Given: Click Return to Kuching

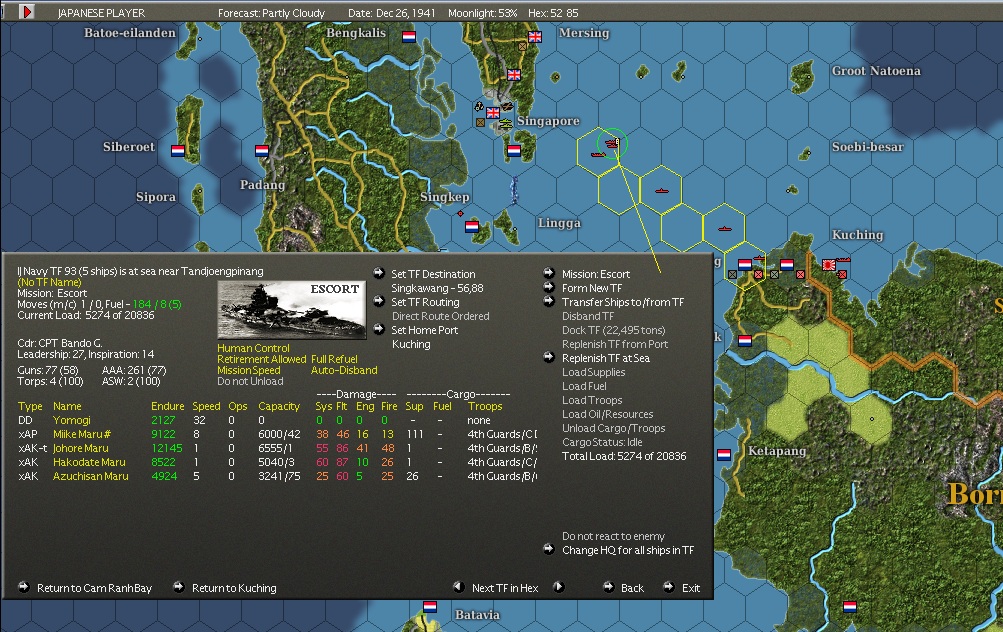Looking at the screenshot, I should (x=234, y=588).
